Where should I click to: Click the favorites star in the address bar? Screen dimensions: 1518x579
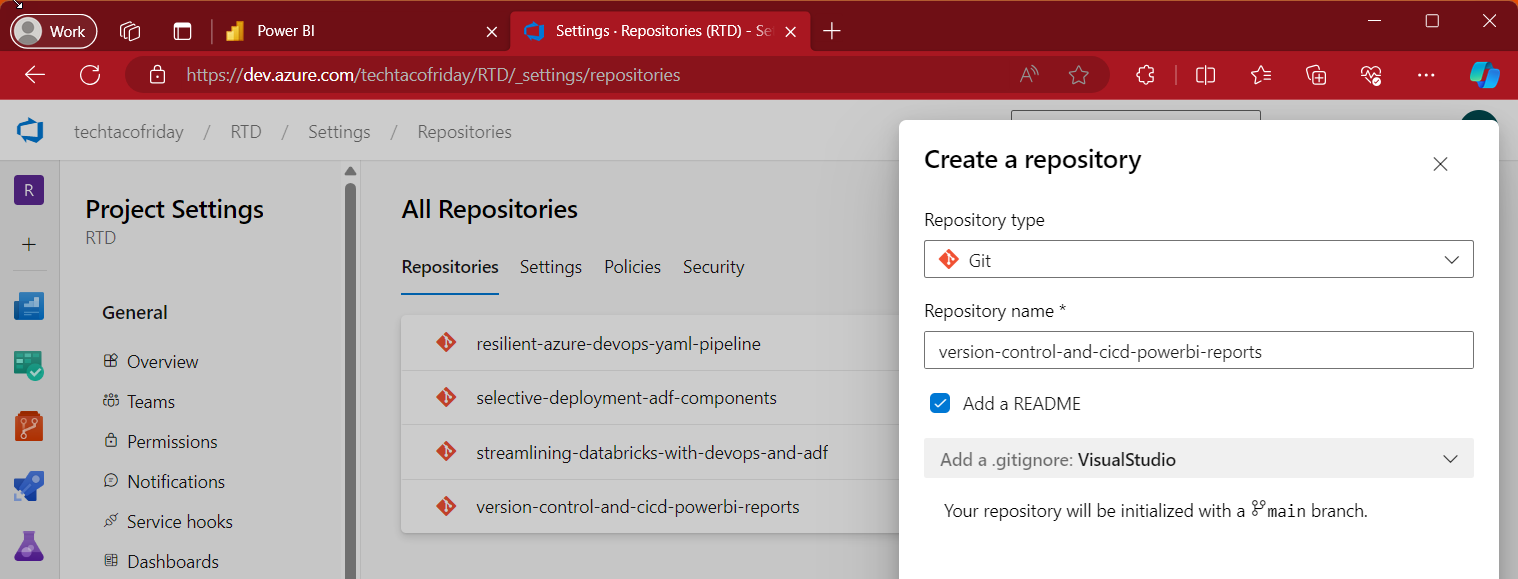(1078, 74)
